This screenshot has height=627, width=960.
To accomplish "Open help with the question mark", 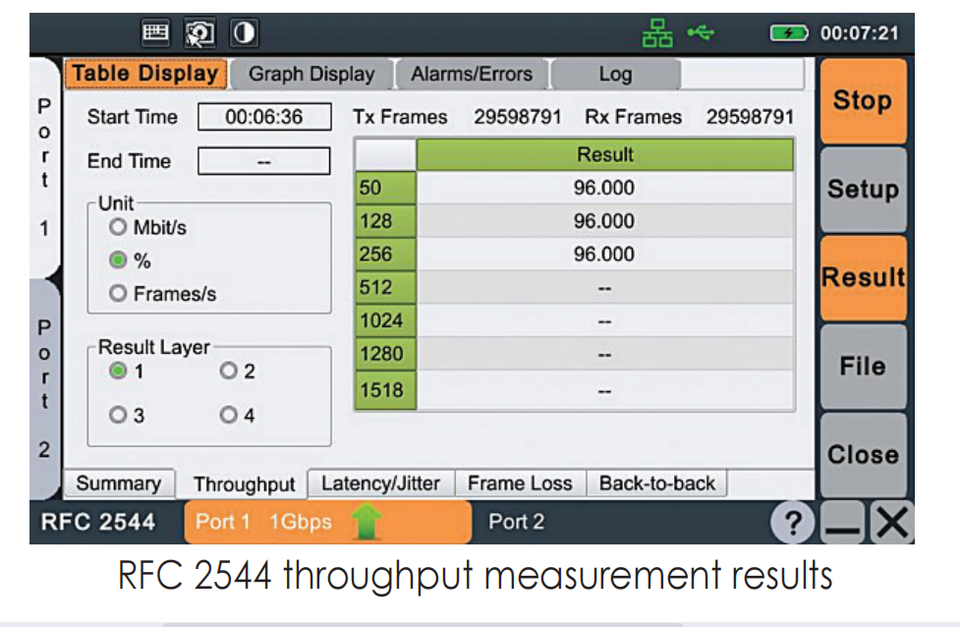I will pos(793,523).
